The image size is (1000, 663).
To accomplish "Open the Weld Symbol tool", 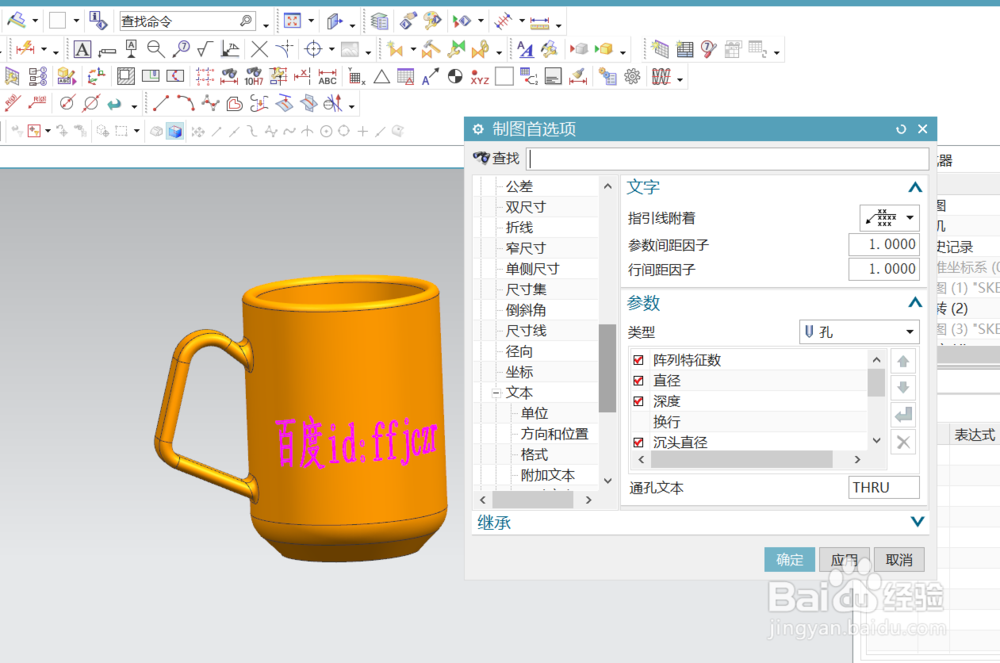I will tap(230, 49).
